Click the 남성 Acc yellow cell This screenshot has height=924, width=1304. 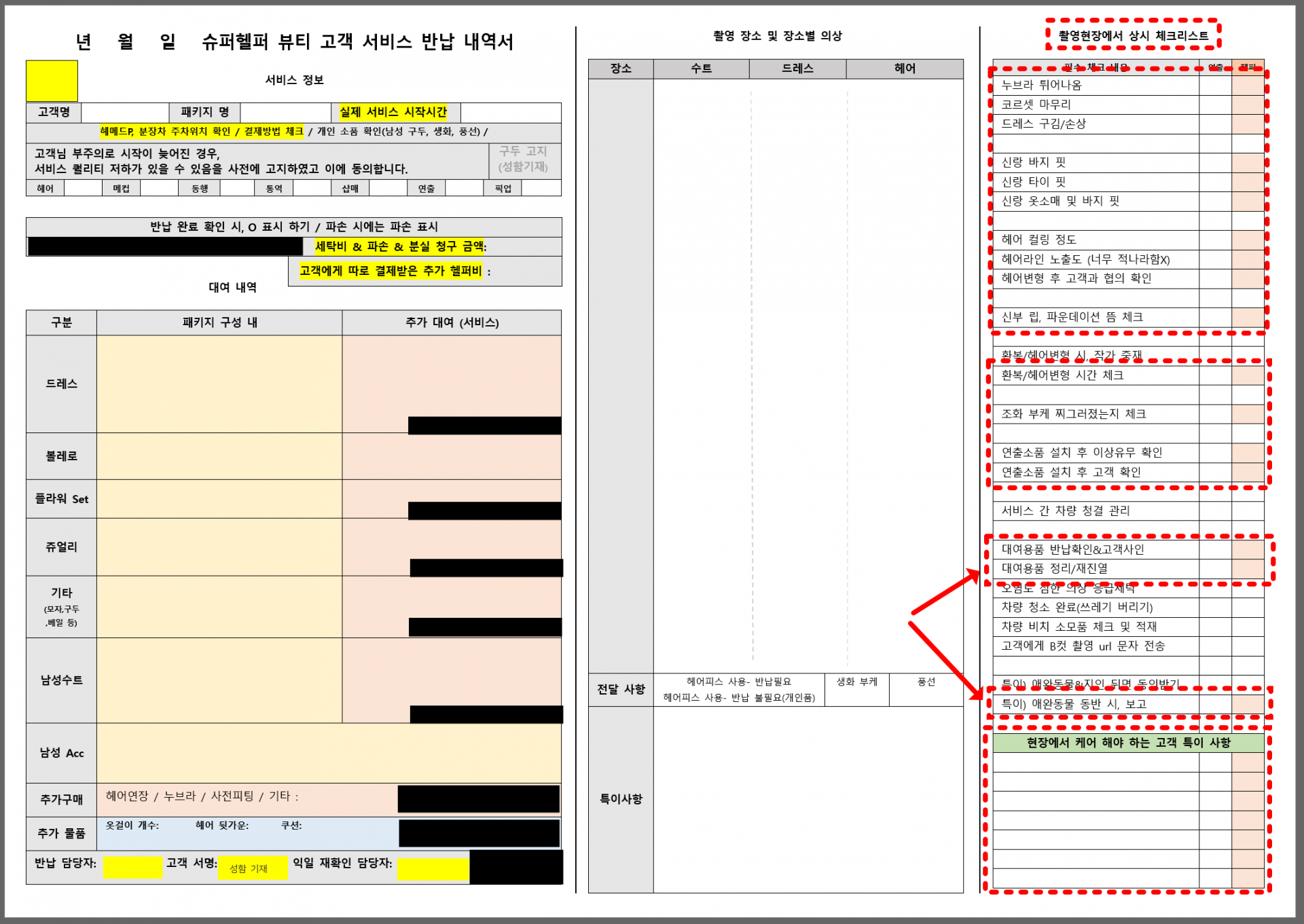[x=329, y=753]
